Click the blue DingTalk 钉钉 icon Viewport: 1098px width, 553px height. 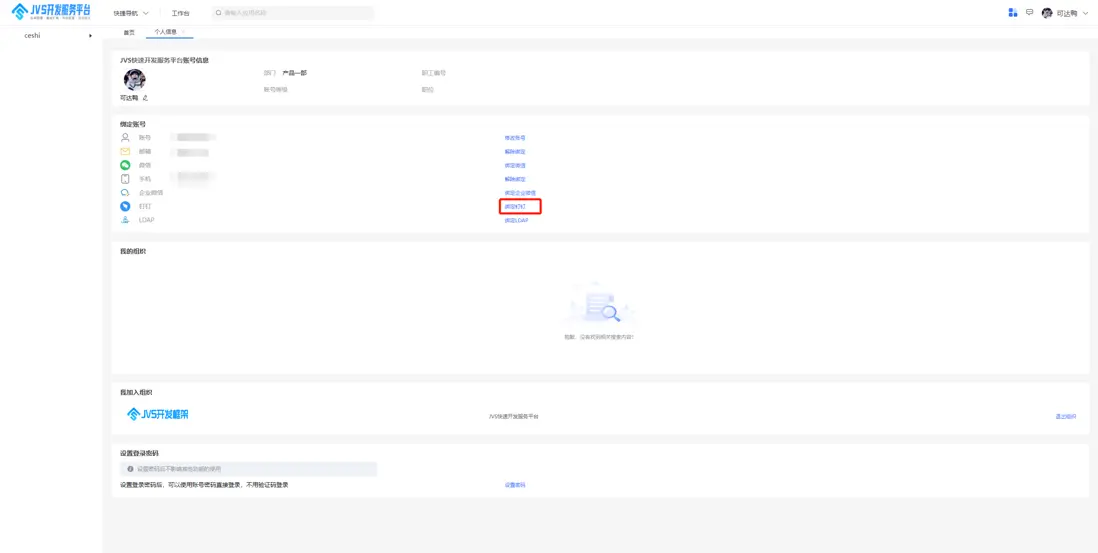(x=125, y=206)
